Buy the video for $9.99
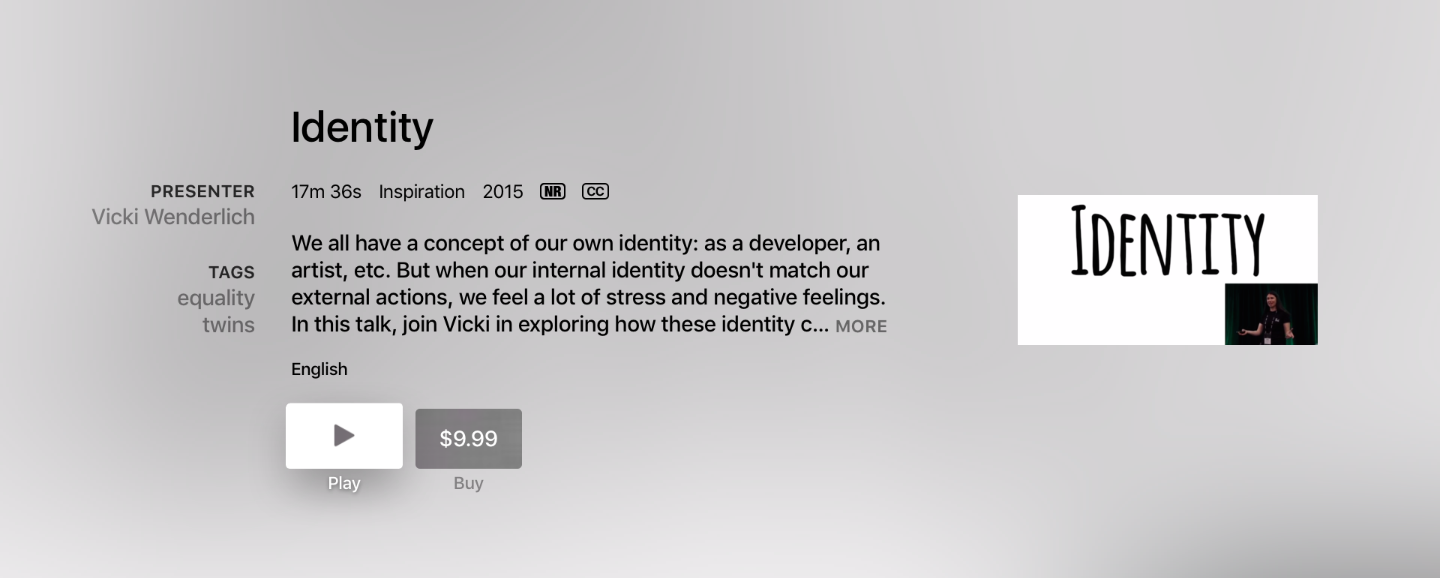 click(468, 438)
